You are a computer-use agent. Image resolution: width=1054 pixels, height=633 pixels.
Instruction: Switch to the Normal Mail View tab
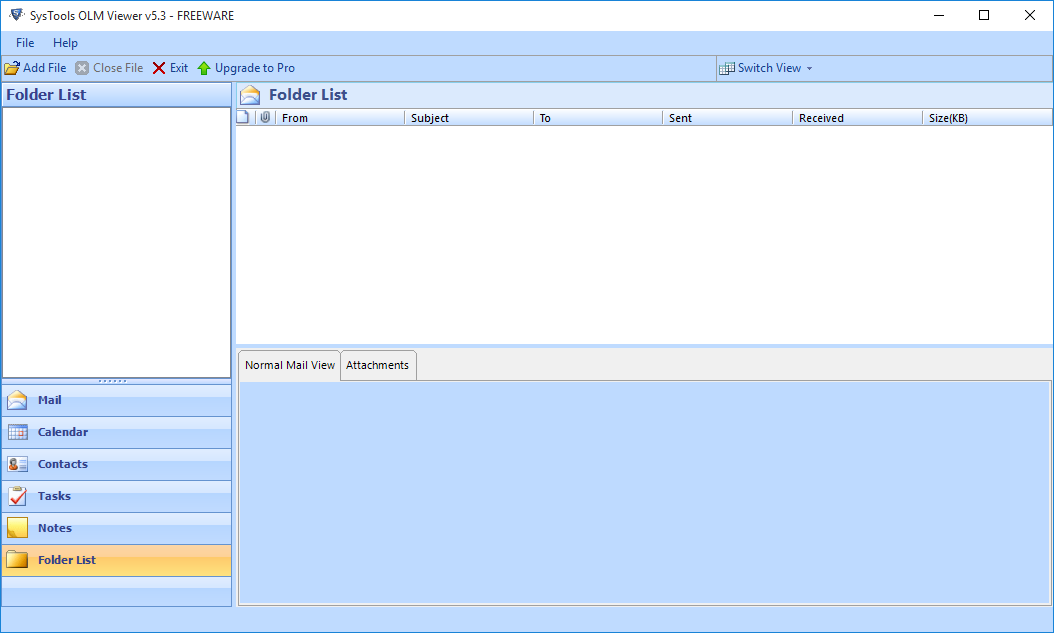pos(290,365)
